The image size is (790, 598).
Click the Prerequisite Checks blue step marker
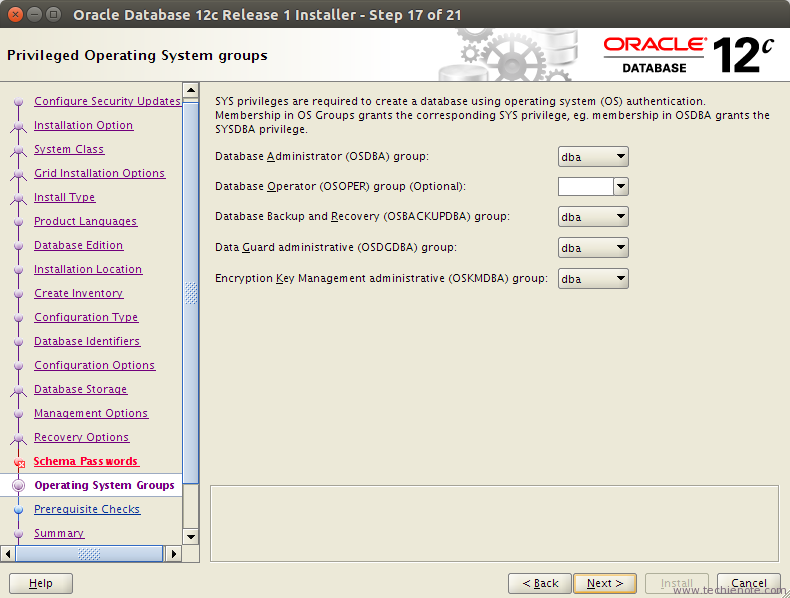coord(19,510)
